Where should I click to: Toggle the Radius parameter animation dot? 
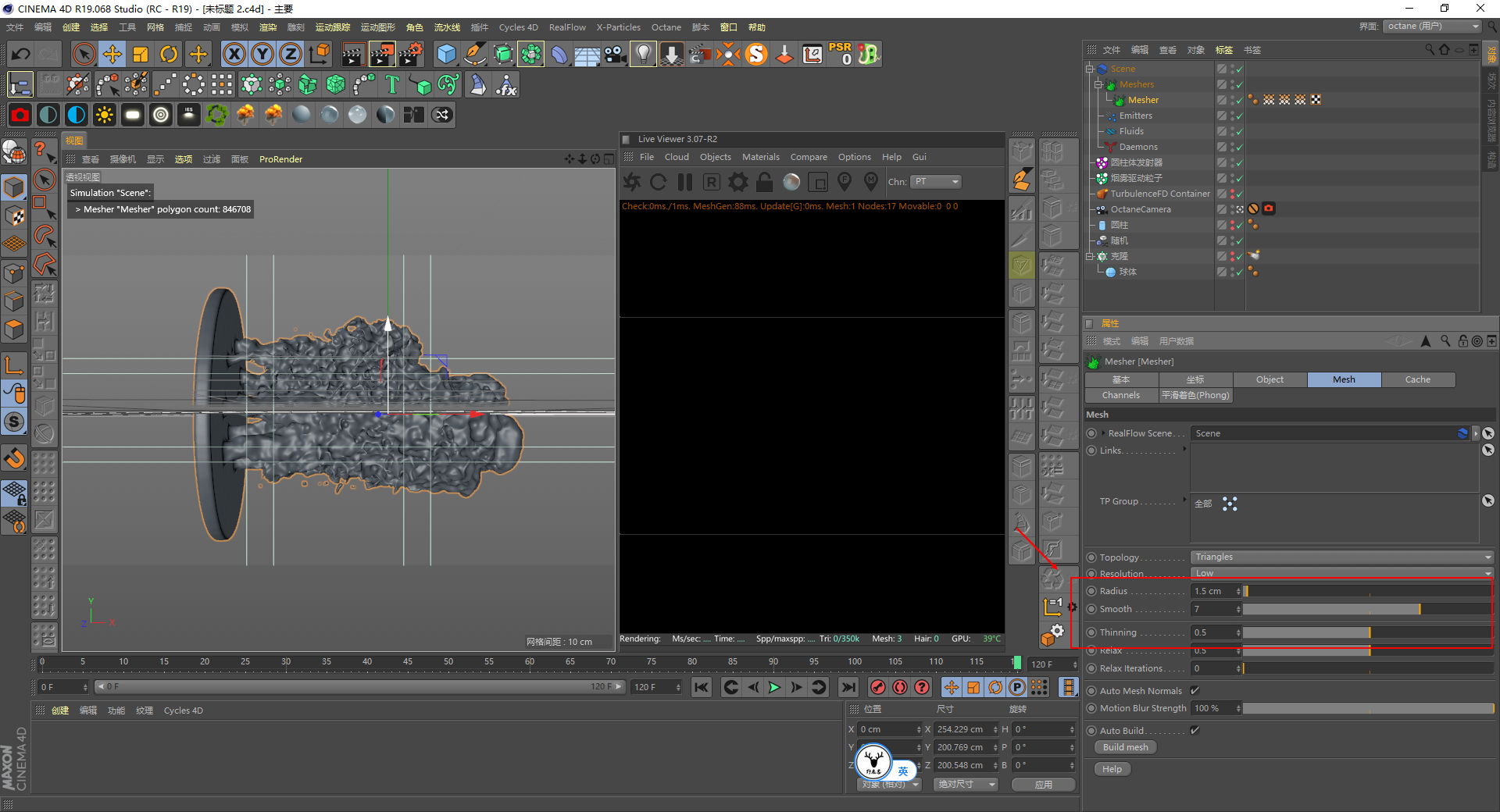click(1091, 591)
